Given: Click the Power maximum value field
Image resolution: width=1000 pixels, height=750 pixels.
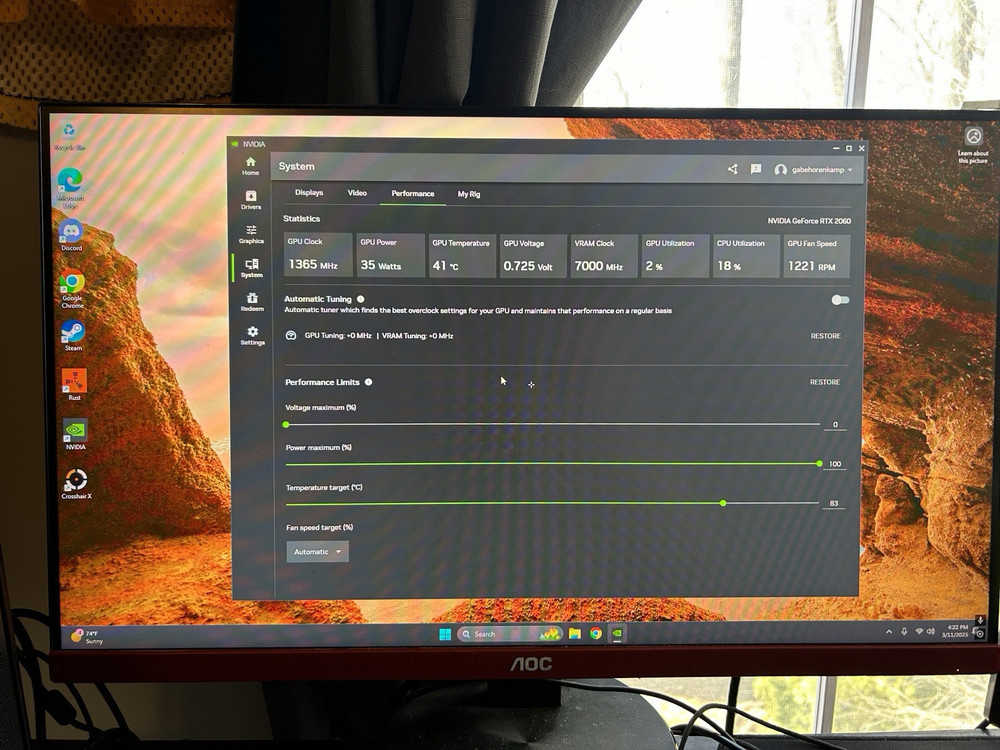Looking at the screenshot, I should click(835, 464).
